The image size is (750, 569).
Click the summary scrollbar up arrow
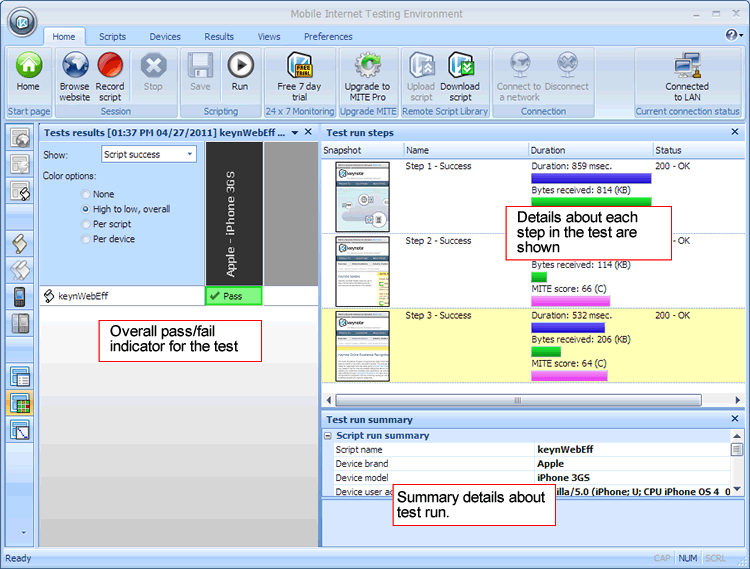pos(737,436)
